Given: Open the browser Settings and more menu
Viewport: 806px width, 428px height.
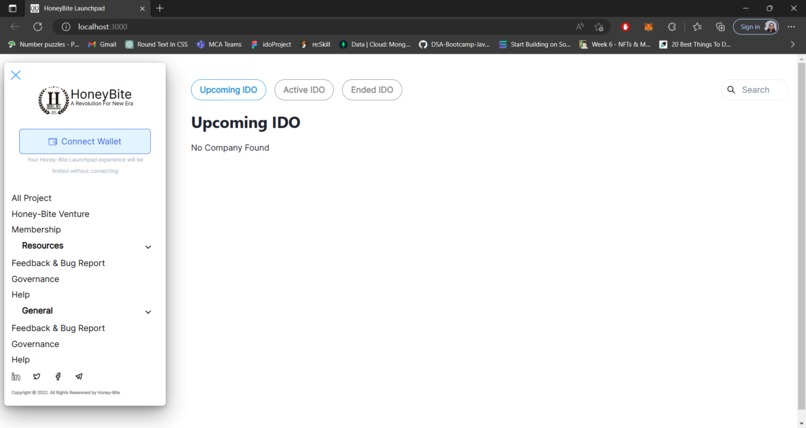Looking at the screenshot, I should pyautogui.click(x=791, y=27).
